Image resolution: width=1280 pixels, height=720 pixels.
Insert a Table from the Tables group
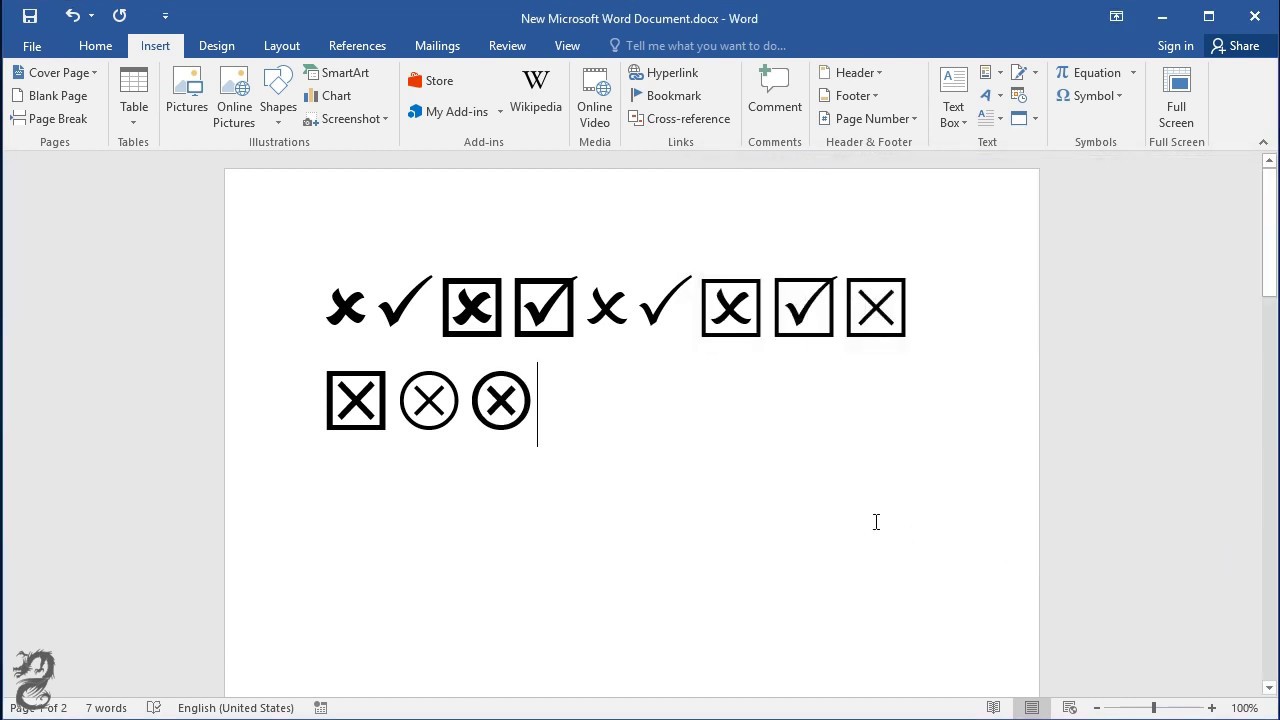point(134,97)
